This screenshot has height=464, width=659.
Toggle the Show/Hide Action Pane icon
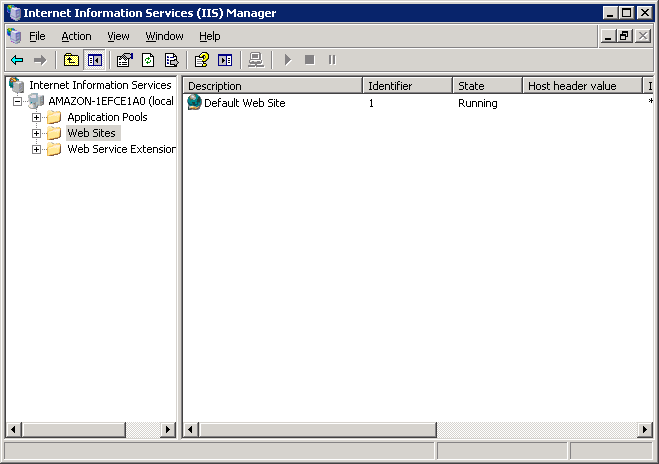225,60
